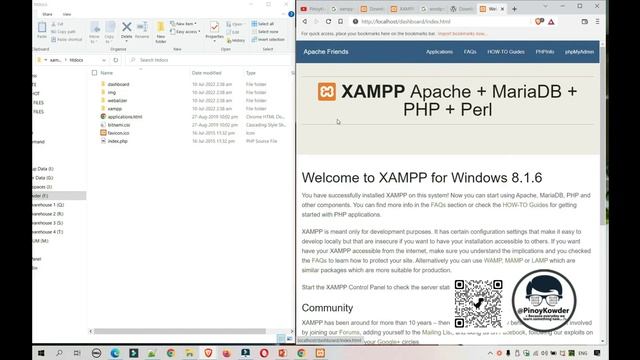Image resolution: width=640 pixels, height=360 pixels.
Task: Click Move to in the Organize group
Action: (94, 32)
